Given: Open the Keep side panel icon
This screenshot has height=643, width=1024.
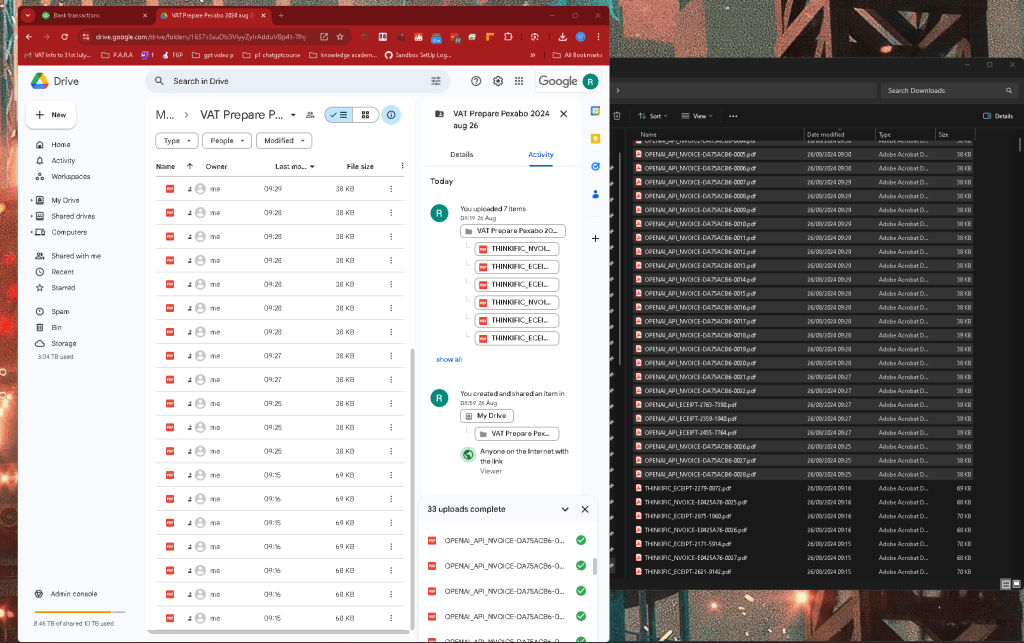Looking at the screenshot, I should coord(595,138).
